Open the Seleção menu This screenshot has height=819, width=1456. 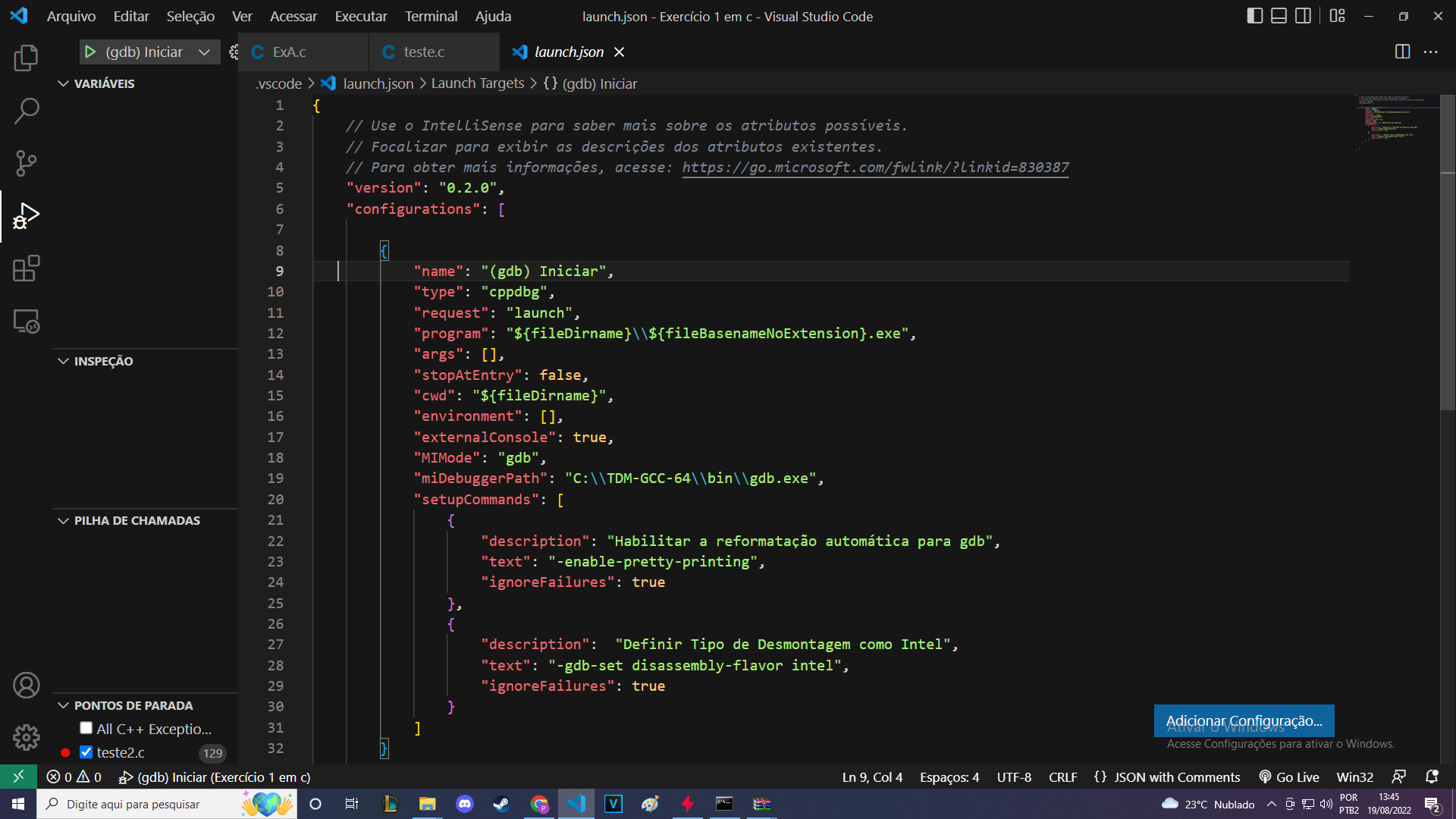[x=190, y=16]
